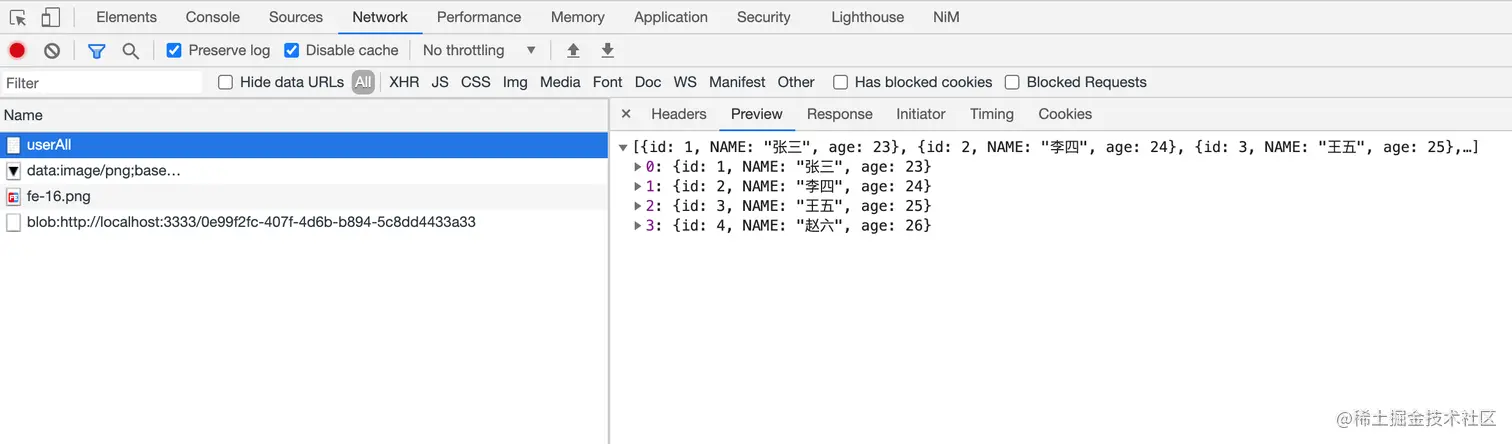
Task: Click the blob request file icon
Action: coord(13,223)
